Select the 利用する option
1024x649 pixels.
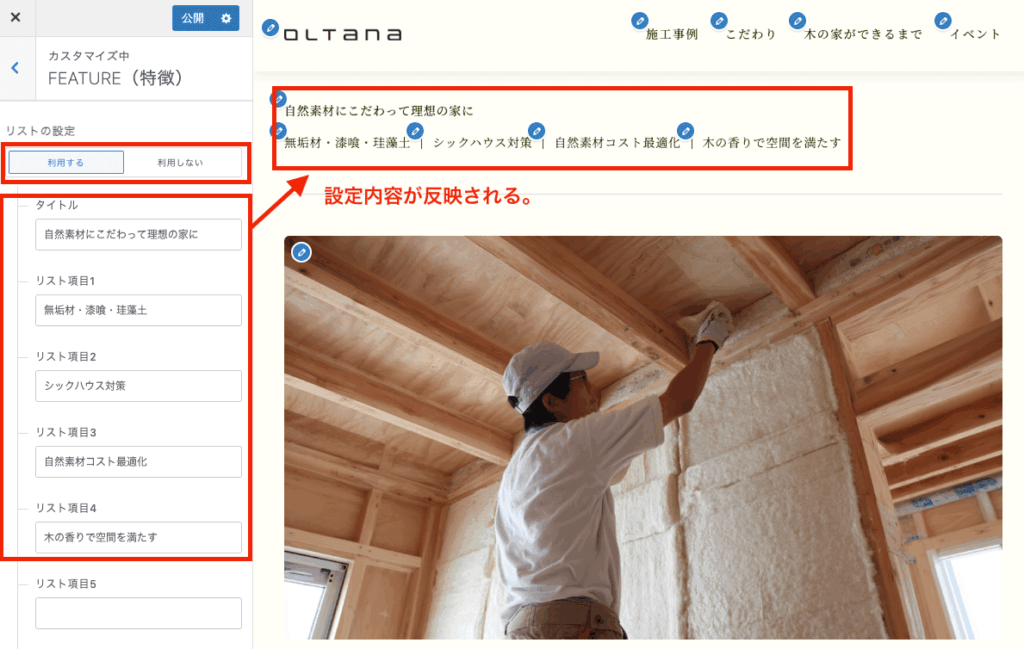[66, 163]
